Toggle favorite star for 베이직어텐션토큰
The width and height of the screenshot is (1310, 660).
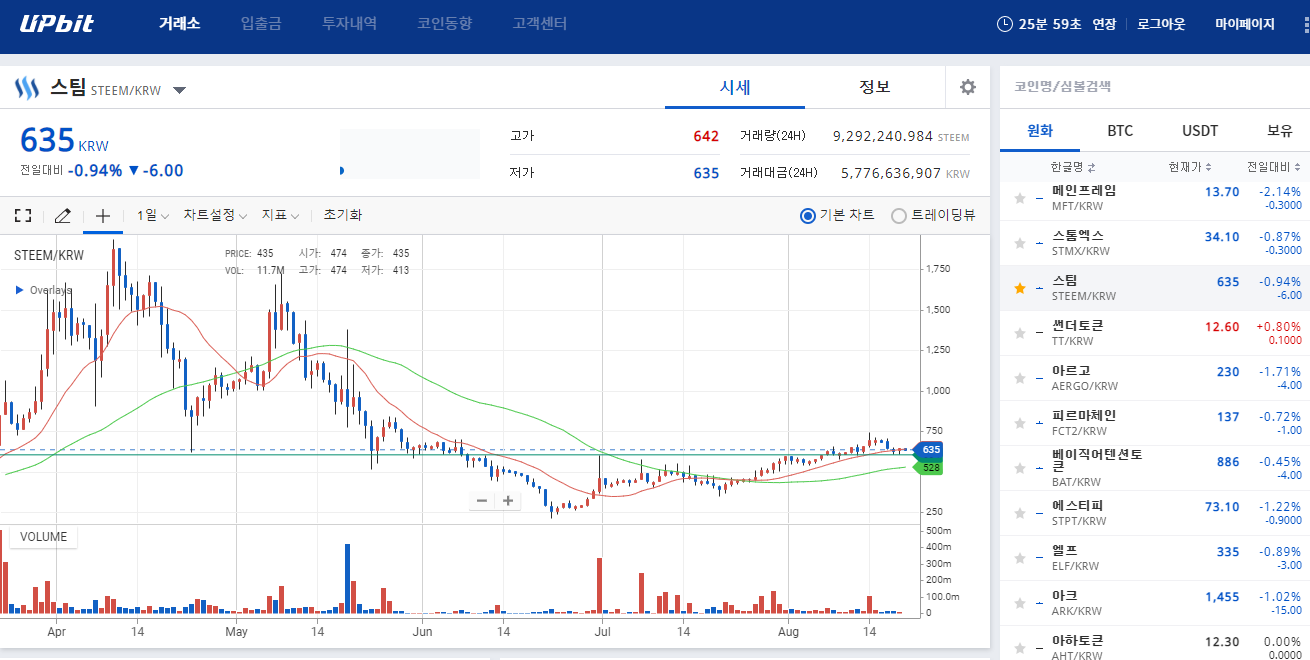pyautogui.click(x=1020, y=468)
